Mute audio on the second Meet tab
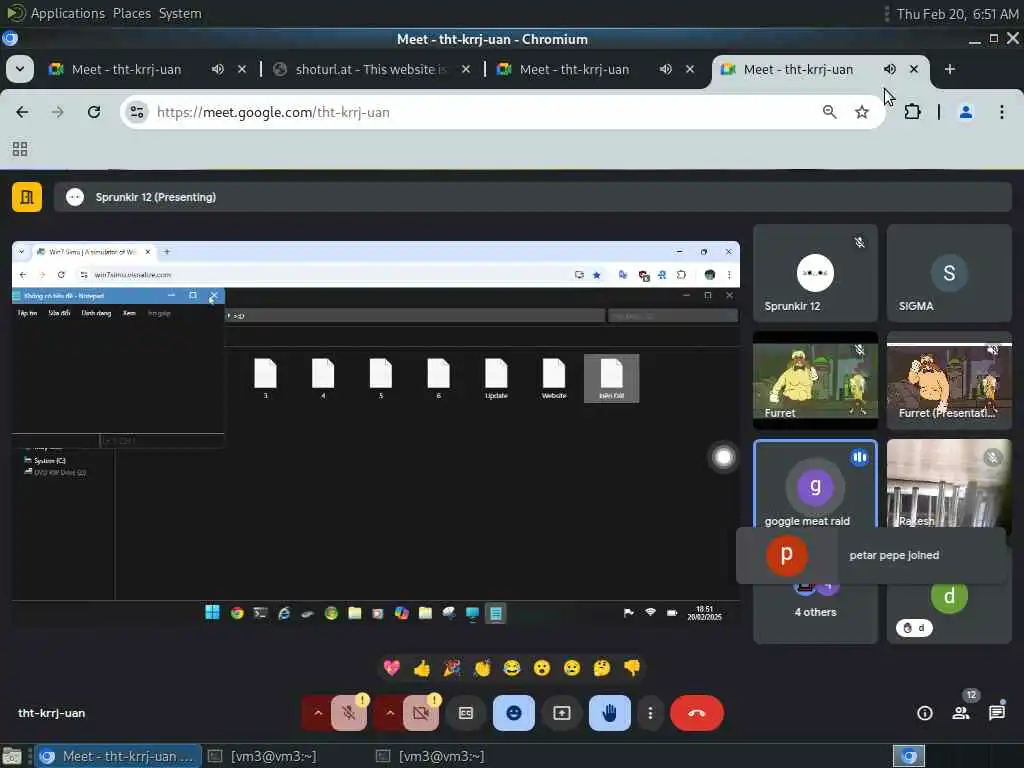 [x=665, y=69]
